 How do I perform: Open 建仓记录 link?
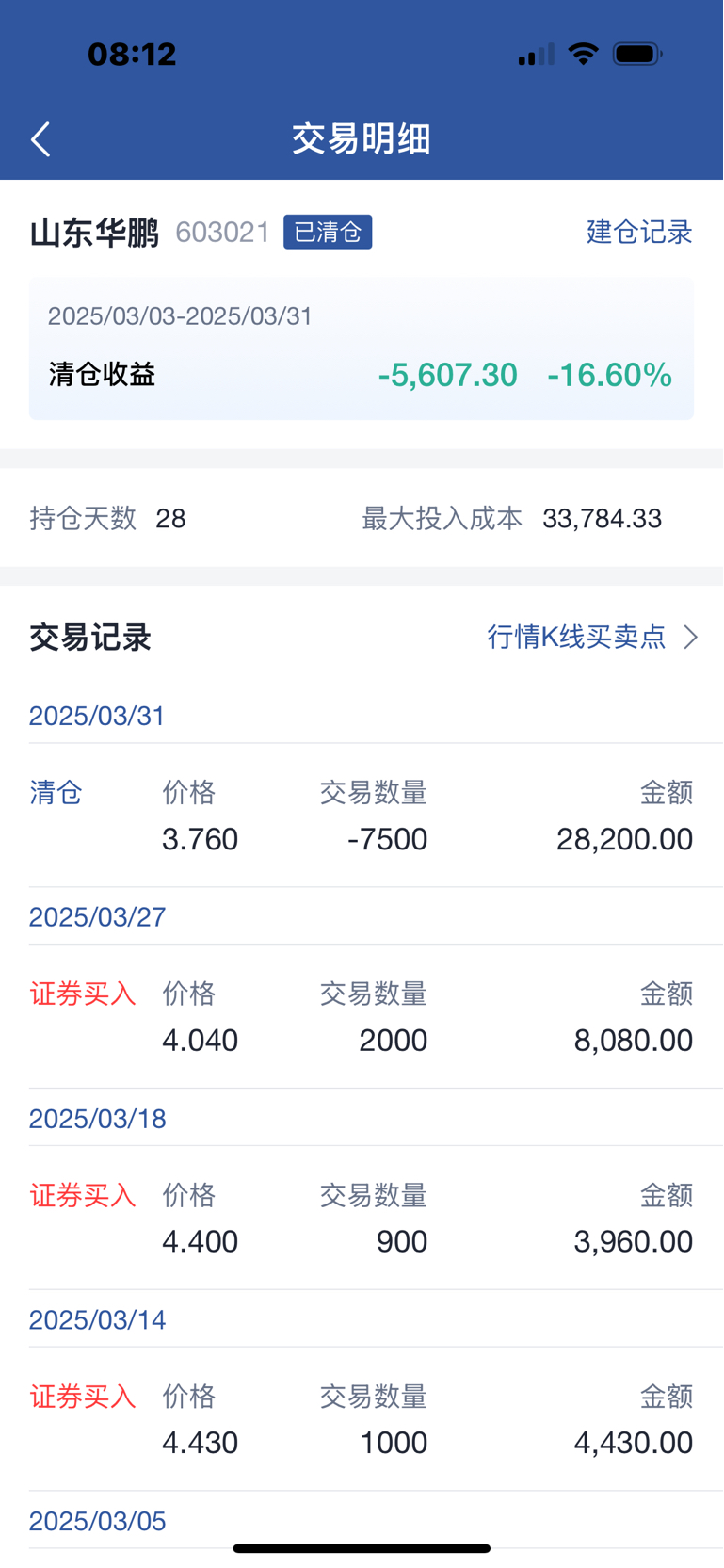pyautogui.click(x=639, y=232)
